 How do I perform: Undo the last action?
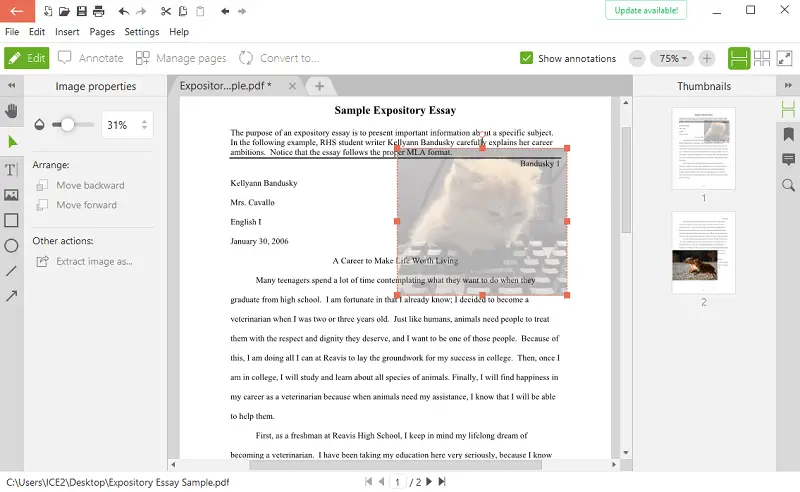(x=123, y=11)
